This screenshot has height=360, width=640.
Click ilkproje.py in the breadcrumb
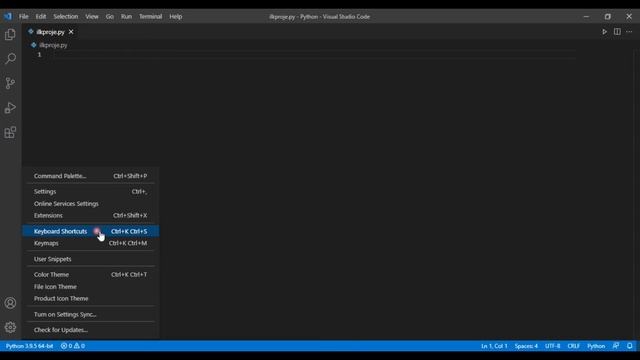53,45
